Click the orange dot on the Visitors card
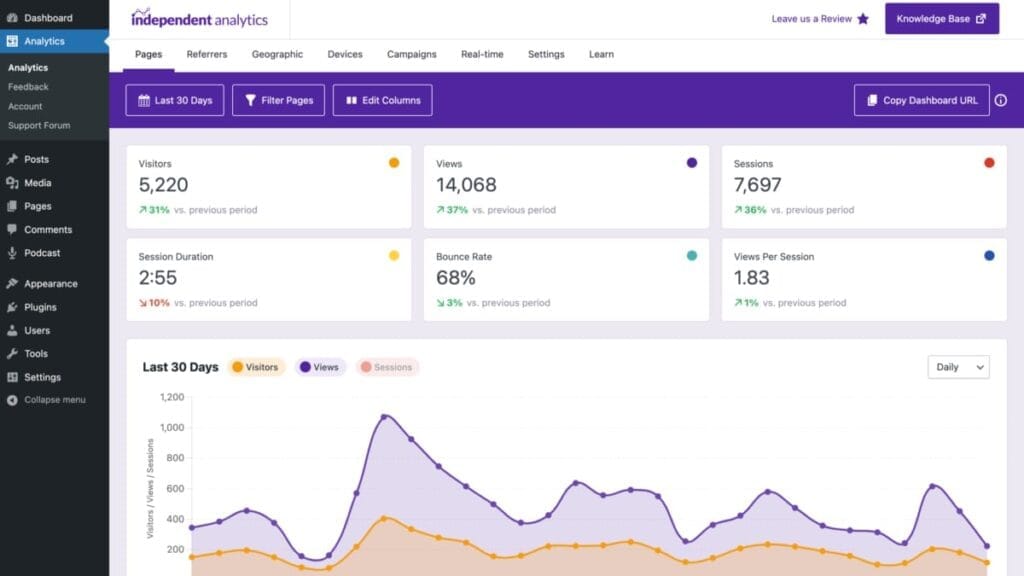 click(x=393, y=160)
